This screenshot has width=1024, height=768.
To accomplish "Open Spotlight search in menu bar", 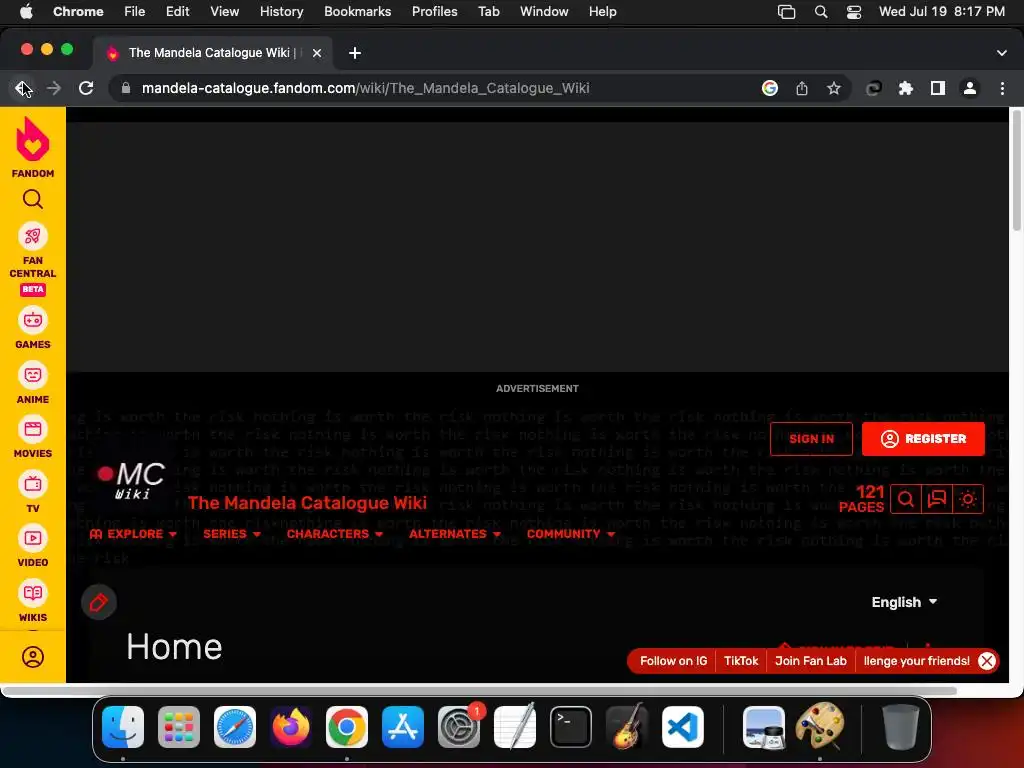I will pos(821,12).
